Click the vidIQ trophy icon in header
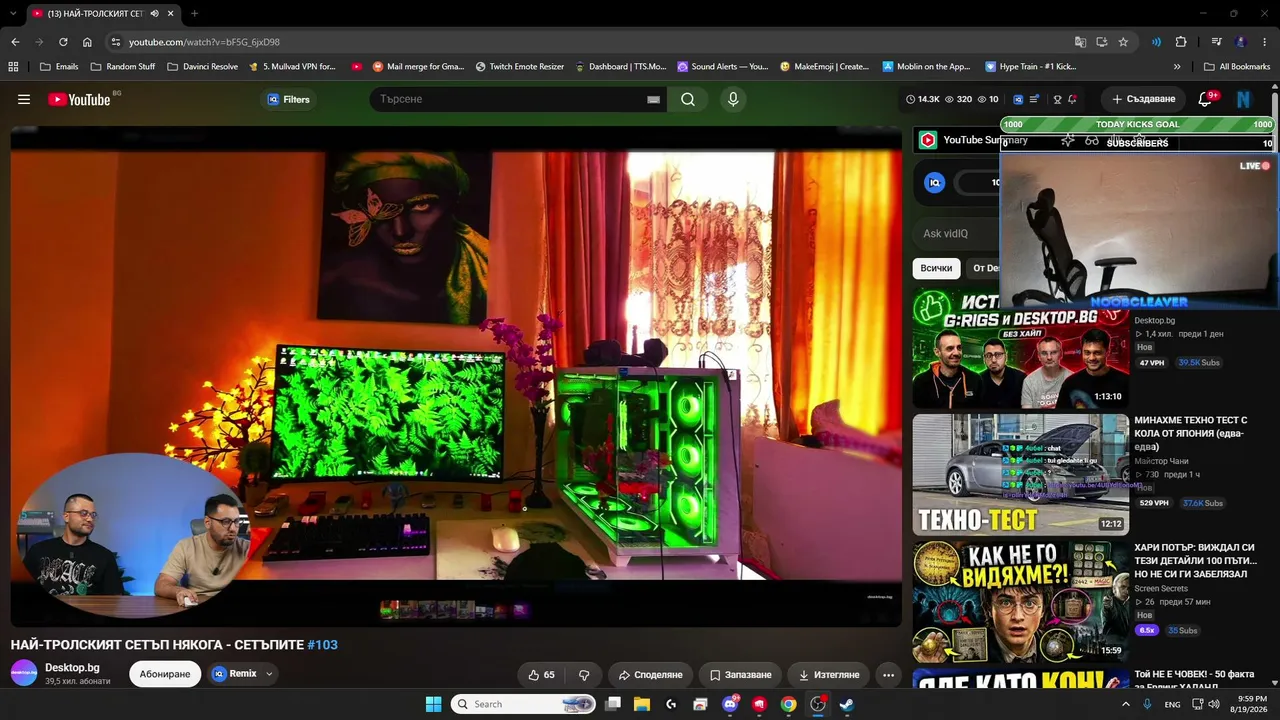Image resolution: width=1280 pixels, height=720 pixels. pos(1055,99)
